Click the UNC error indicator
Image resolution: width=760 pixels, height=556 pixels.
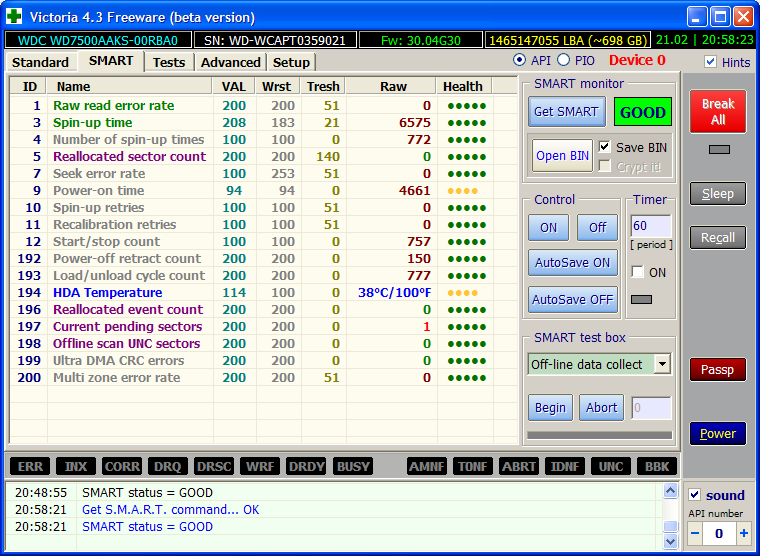click(611, 466)
